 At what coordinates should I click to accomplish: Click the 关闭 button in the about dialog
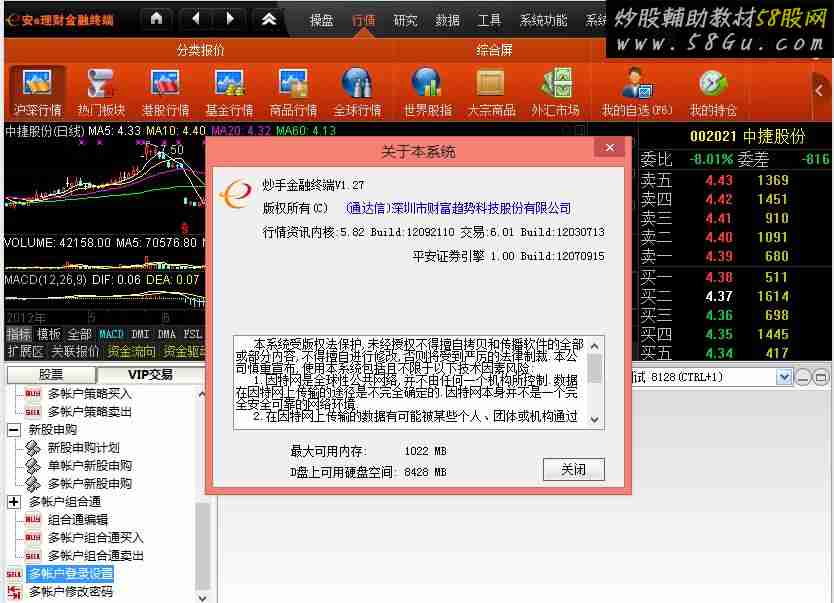tap(573, 470)
